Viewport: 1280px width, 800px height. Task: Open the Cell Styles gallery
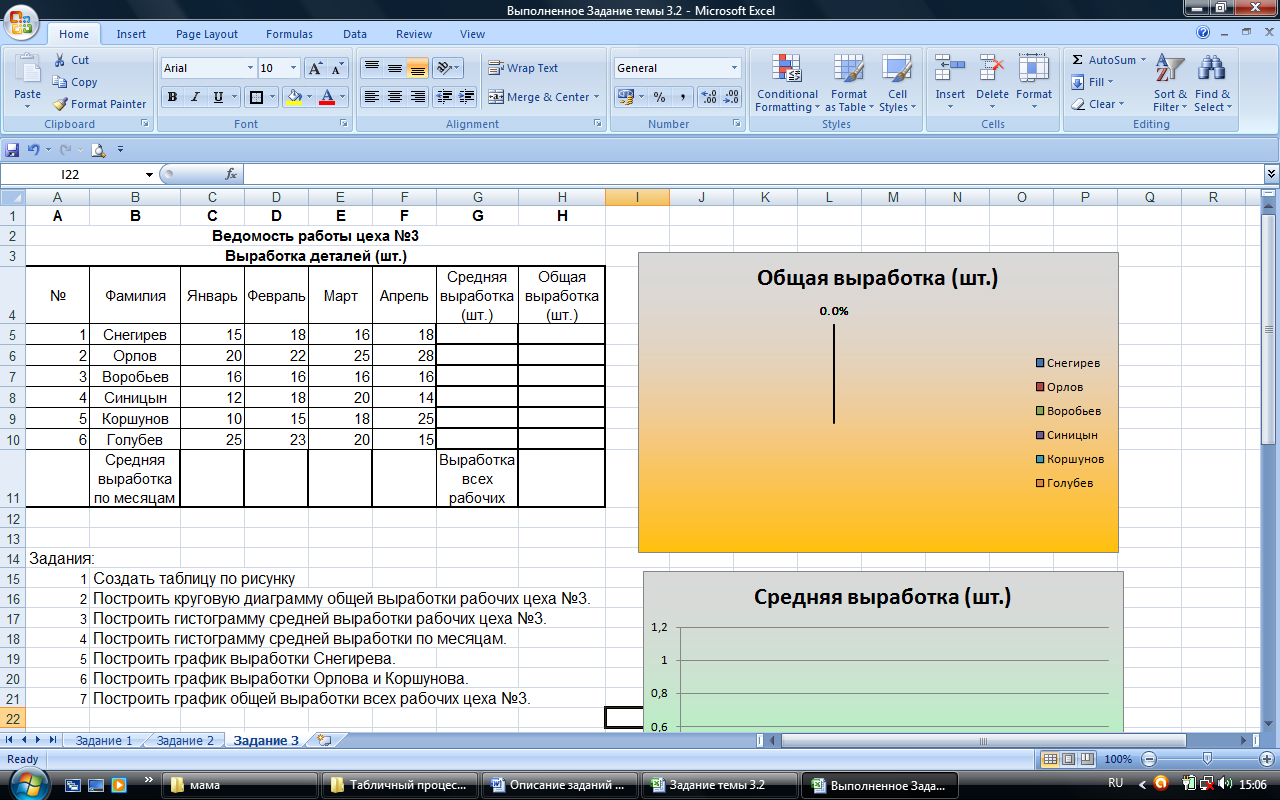(x=897, y=83)
